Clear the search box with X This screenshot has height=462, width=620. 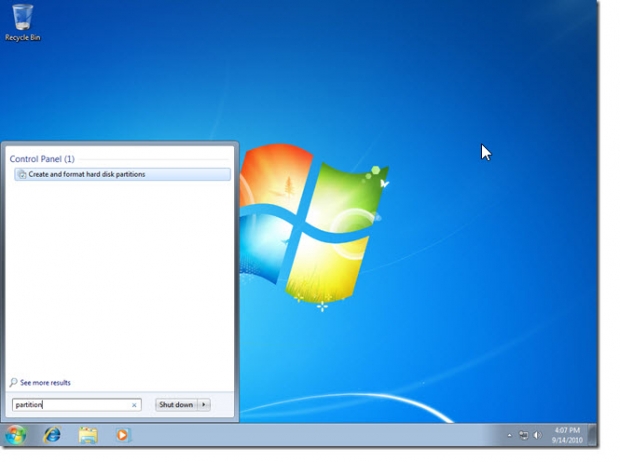click(134, 405)
